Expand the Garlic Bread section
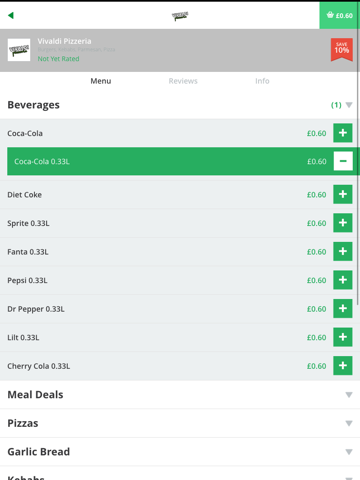Image resolution: width=360 pixels, height=480 pixels. [x=180, y=452]
